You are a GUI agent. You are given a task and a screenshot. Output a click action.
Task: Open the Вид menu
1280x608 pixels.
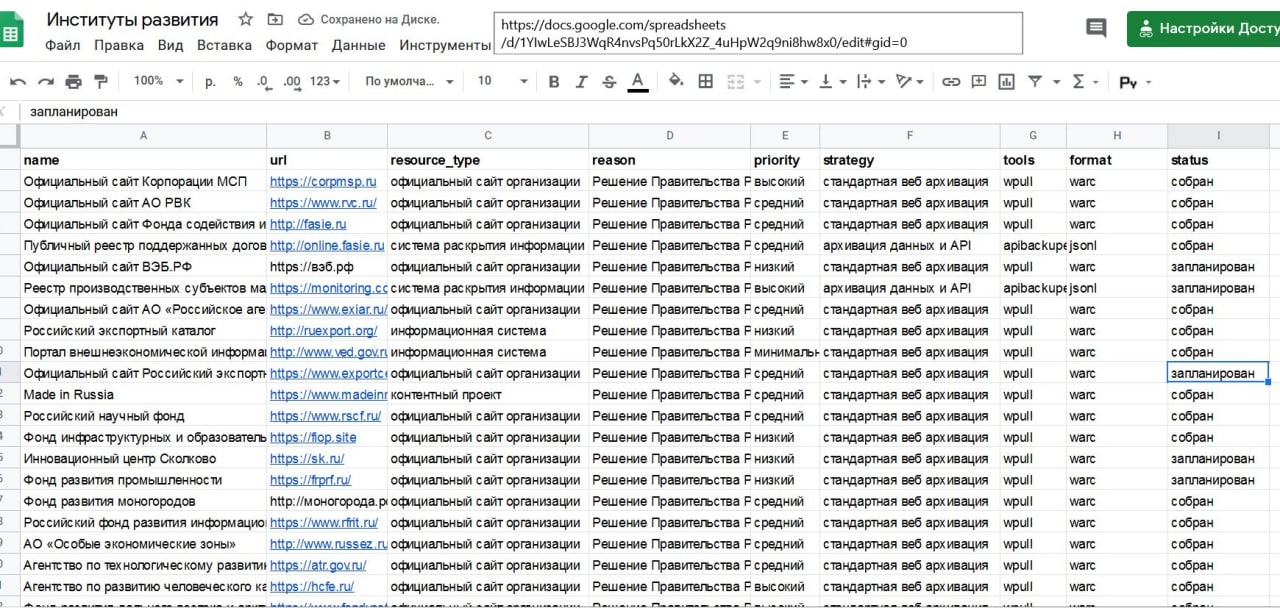[x=170, y=45]
